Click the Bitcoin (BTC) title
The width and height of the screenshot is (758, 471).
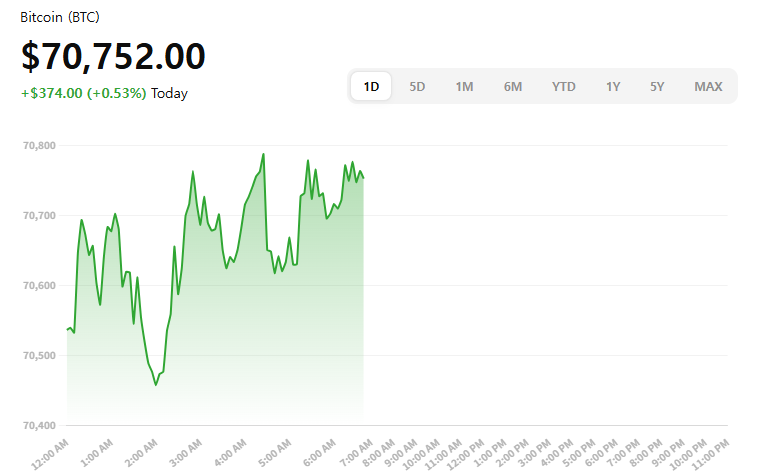tap(60, 18)
